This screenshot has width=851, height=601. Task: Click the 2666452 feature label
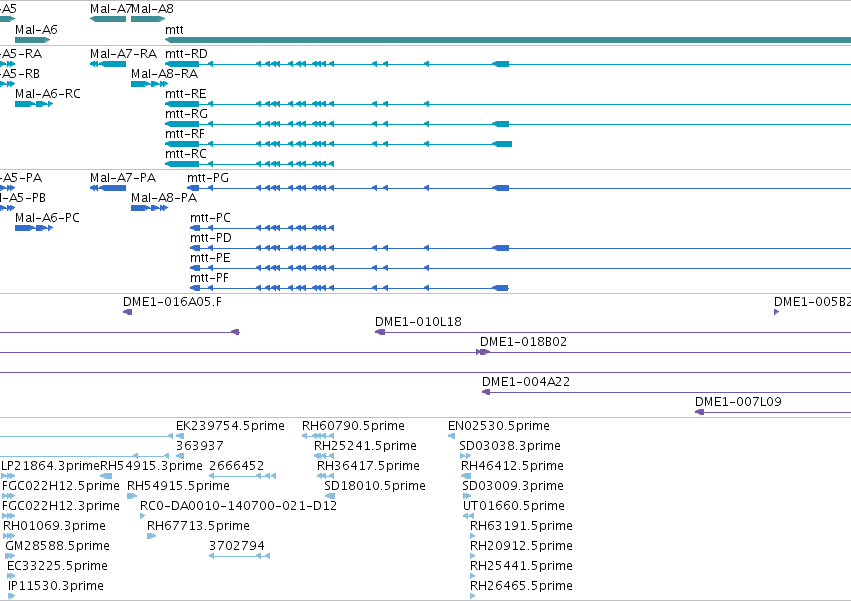[237, 466]
